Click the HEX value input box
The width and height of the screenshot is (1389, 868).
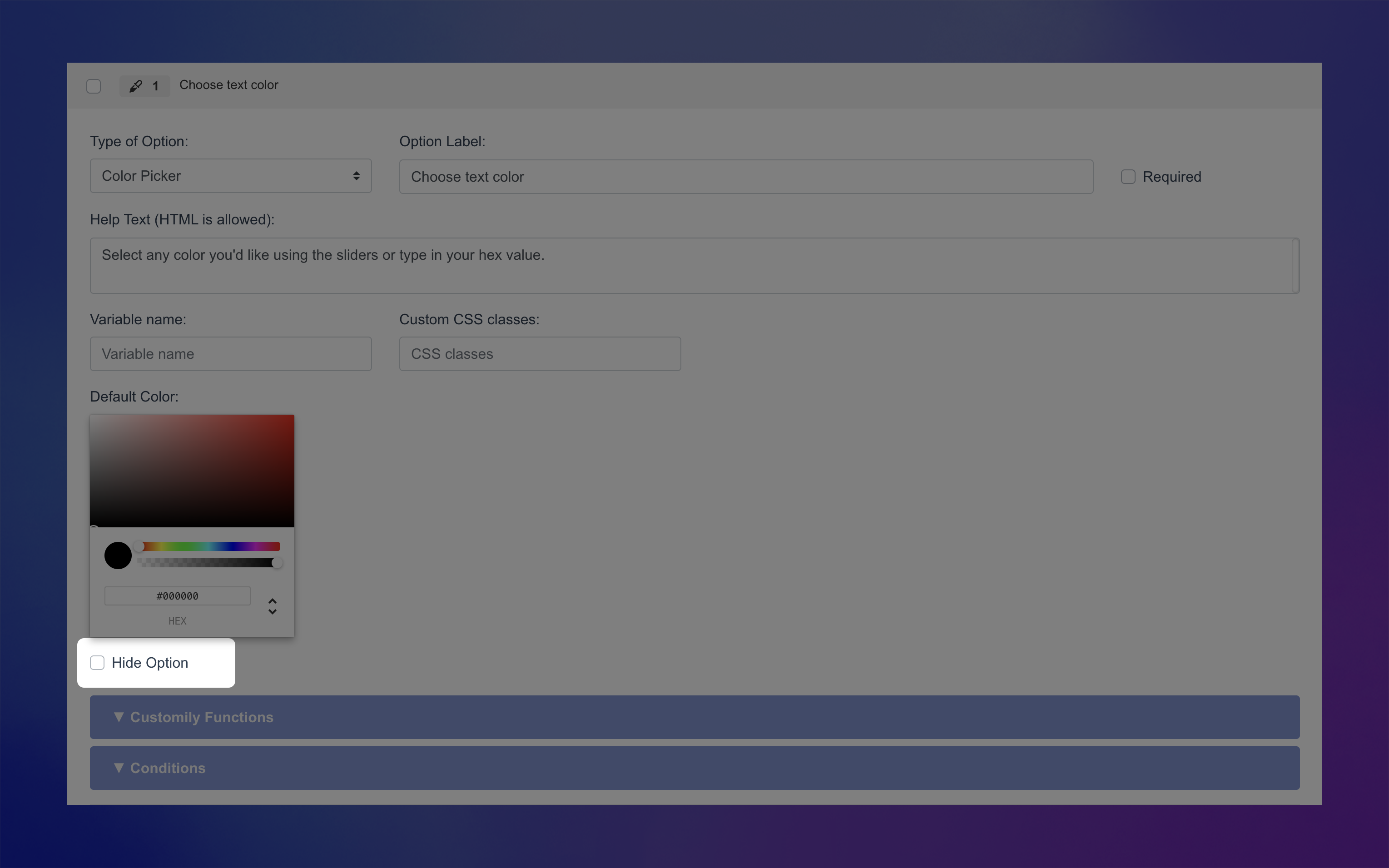[x=177, y=596]
